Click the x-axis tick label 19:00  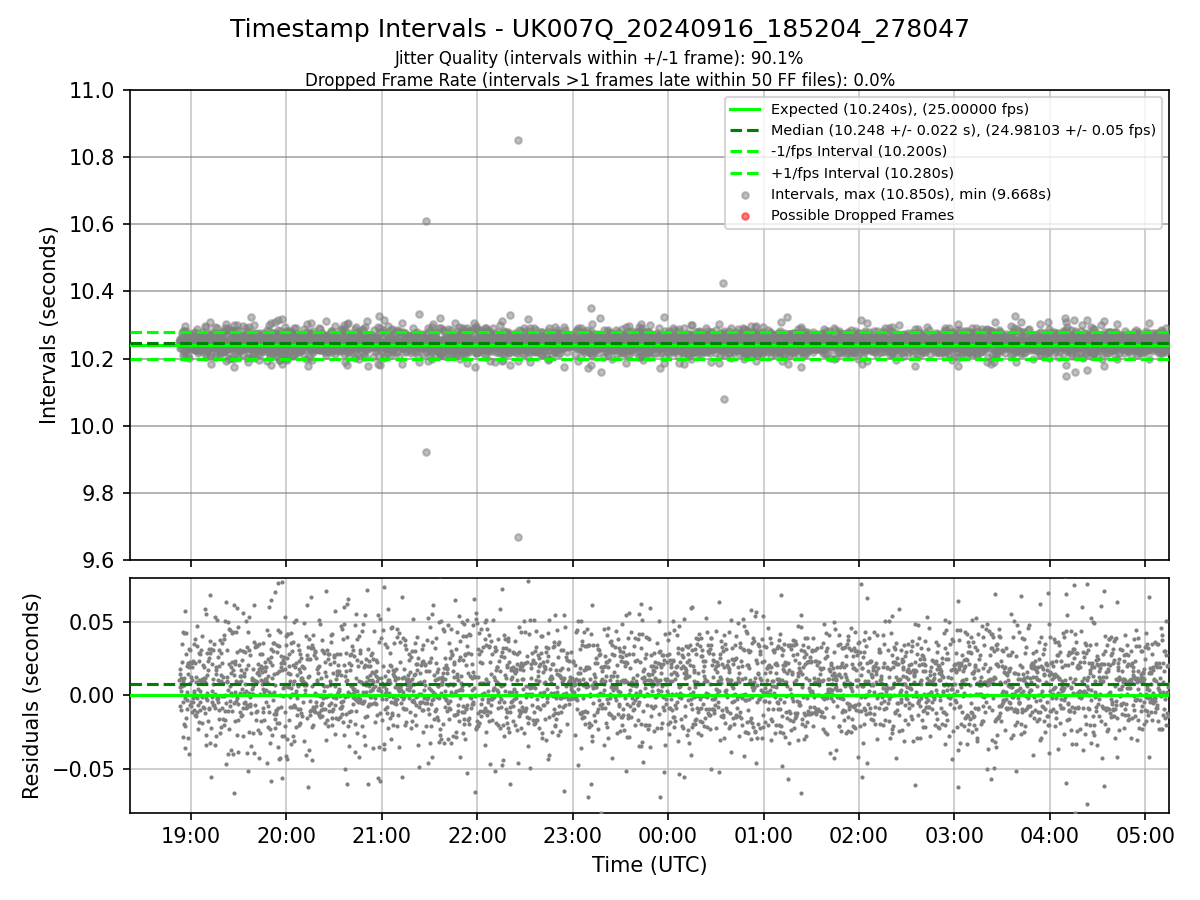[191, 834]
